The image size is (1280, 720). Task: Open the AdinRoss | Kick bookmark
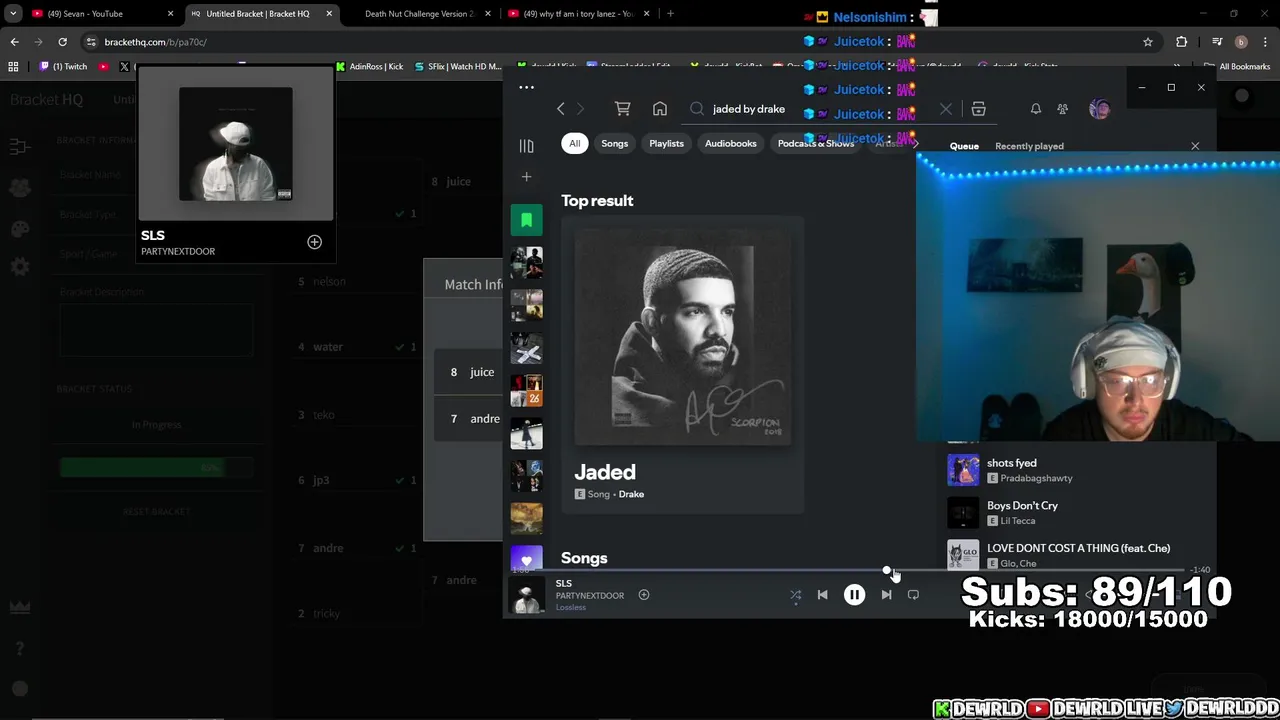pyautogui.click(x=370, y=67)
